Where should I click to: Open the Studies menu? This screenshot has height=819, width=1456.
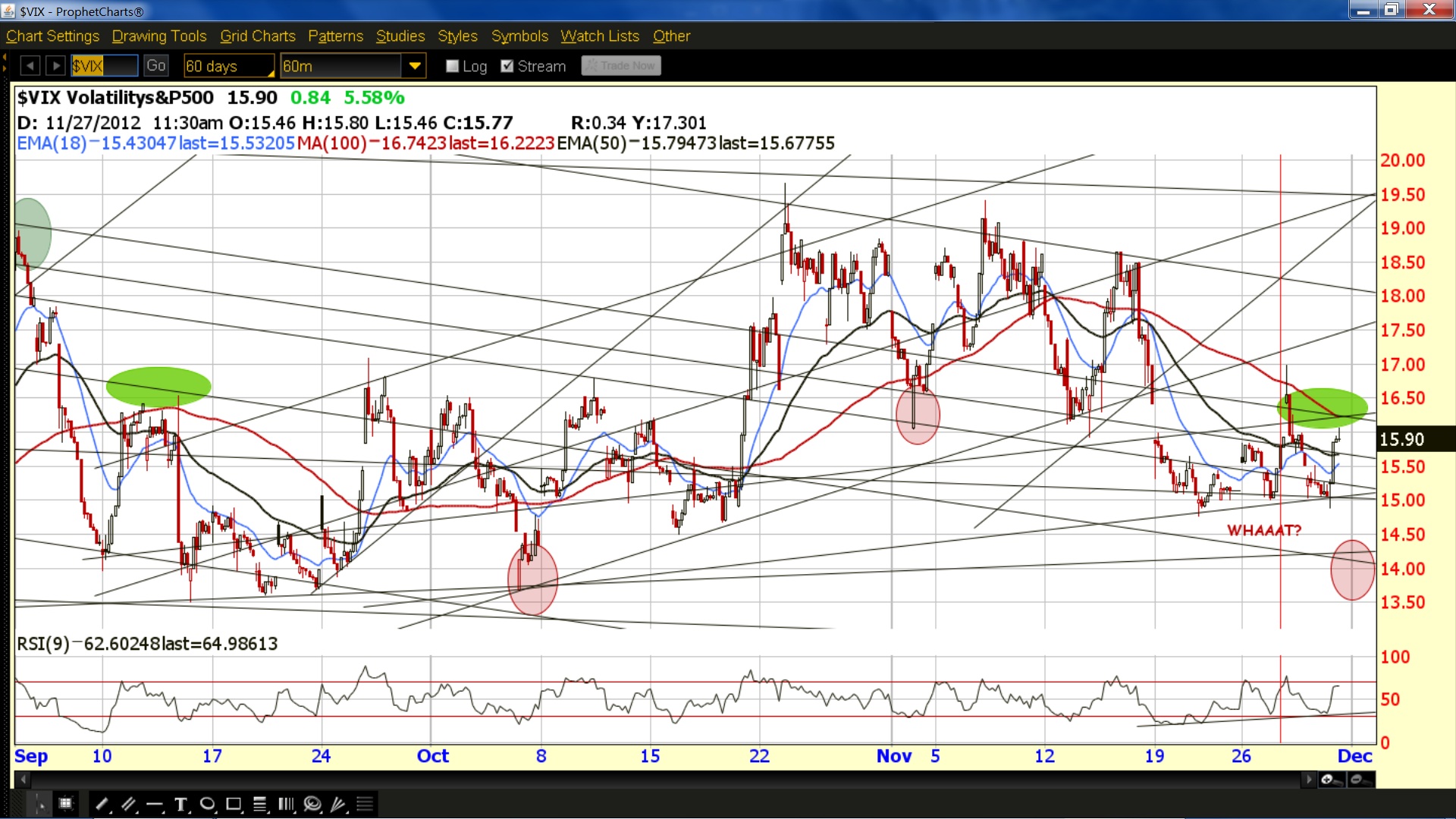400,36
